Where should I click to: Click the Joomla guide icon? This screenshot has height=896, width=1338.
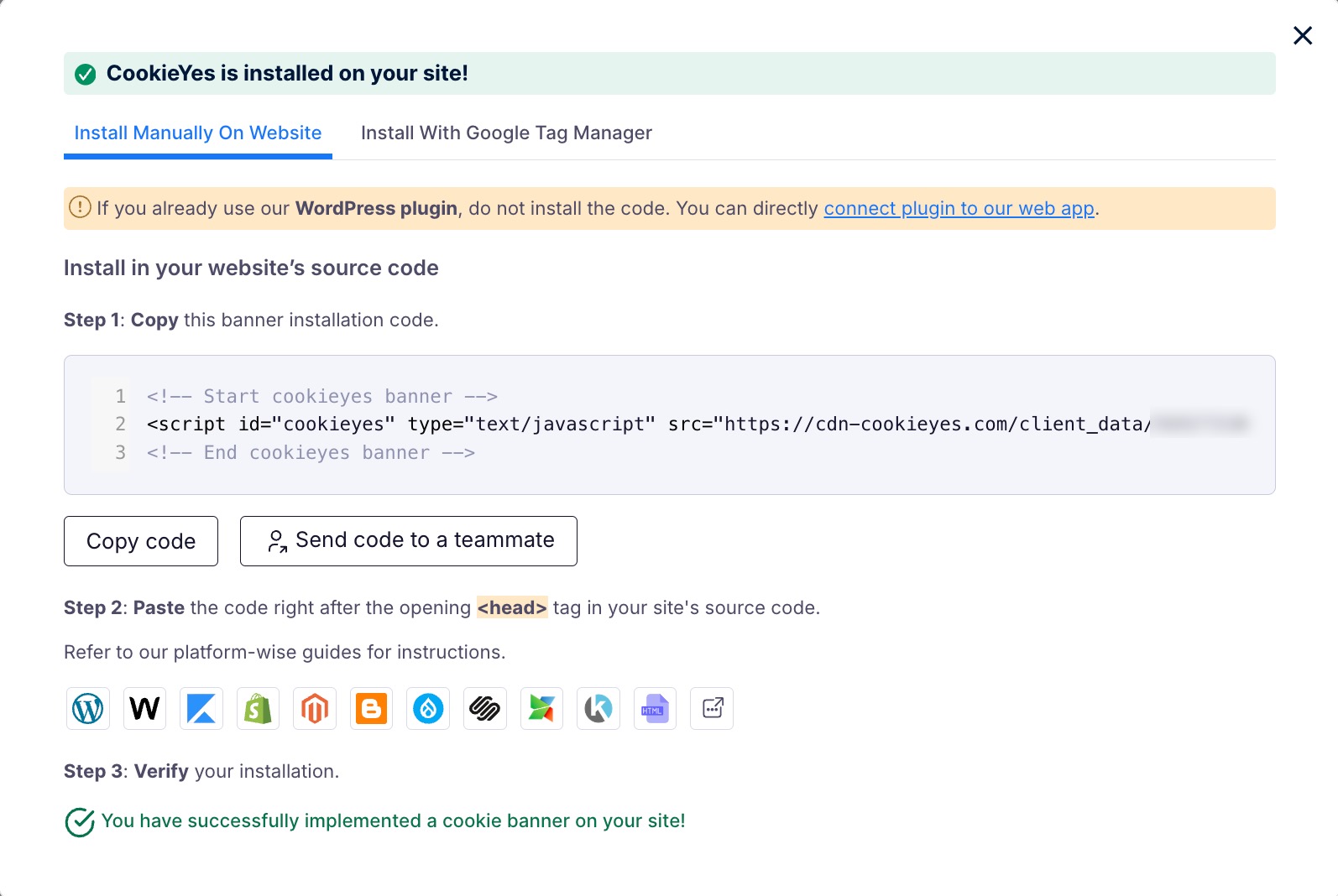[x=541, y=709]
